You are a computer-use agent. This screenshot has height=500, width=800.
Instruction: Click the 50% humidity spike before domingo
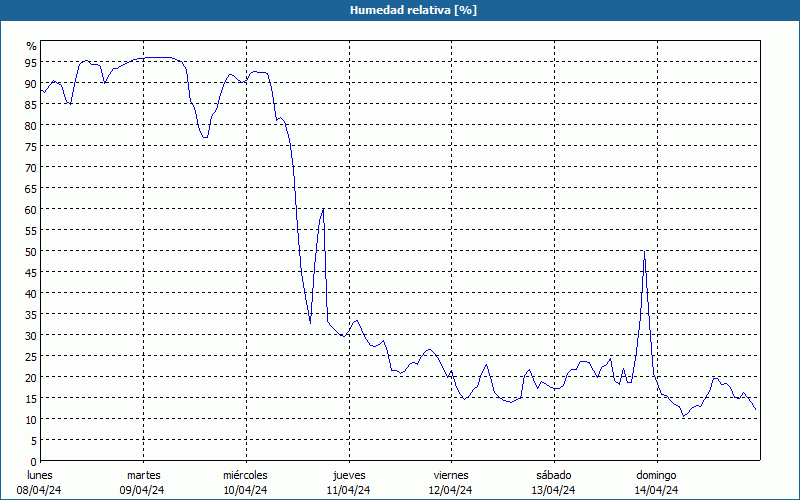[x=644, y=252]
